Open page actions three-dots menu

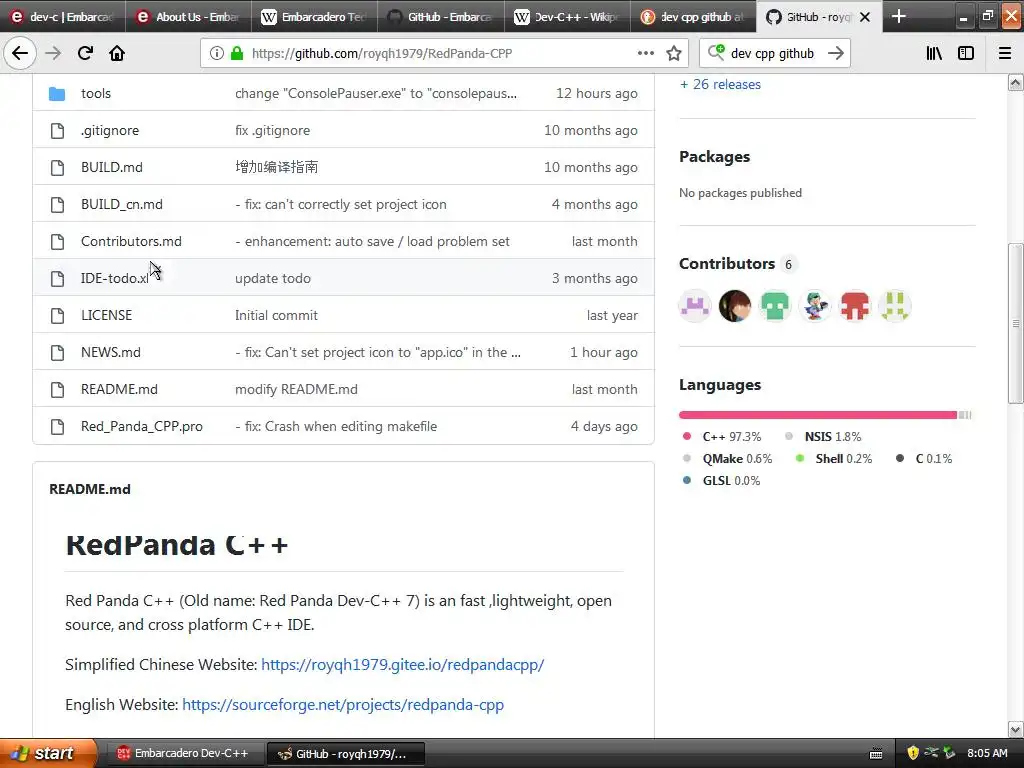(645, 54)
